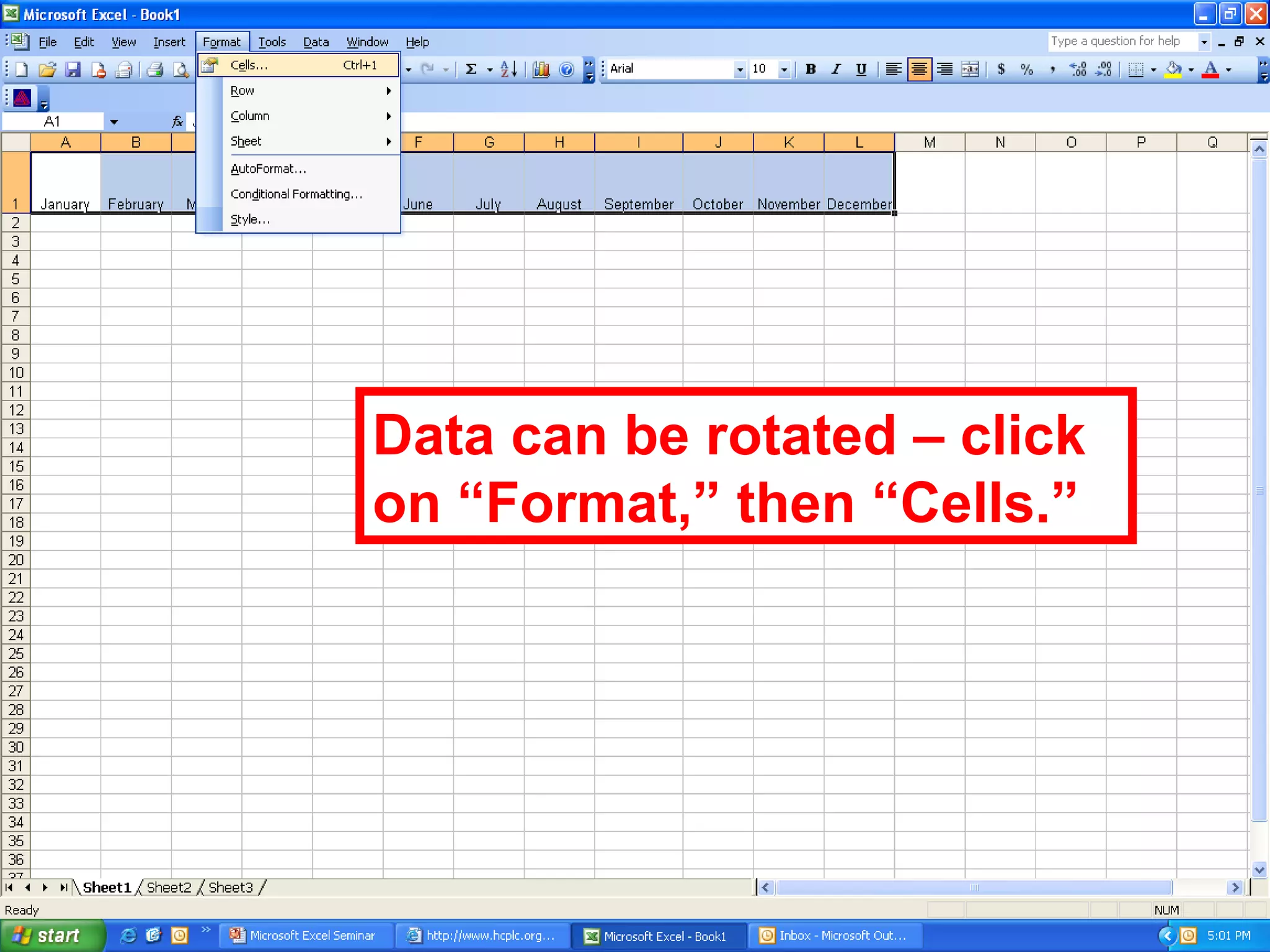This screenshot has width=1270, height=952.
Task: Apply Percent Style with the % icon
Action: [x=1027, y=69]
